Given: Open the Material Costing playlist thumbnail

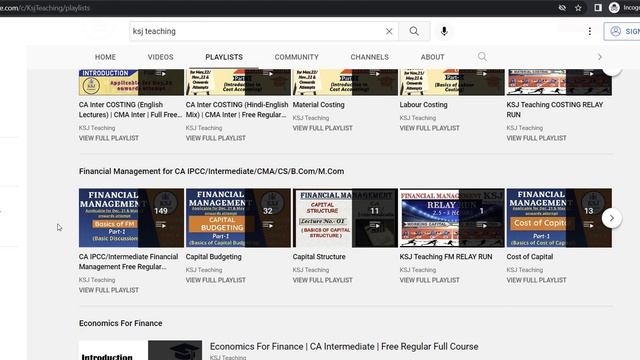Looking at the screenshot, I should click(x=345, y=82).
